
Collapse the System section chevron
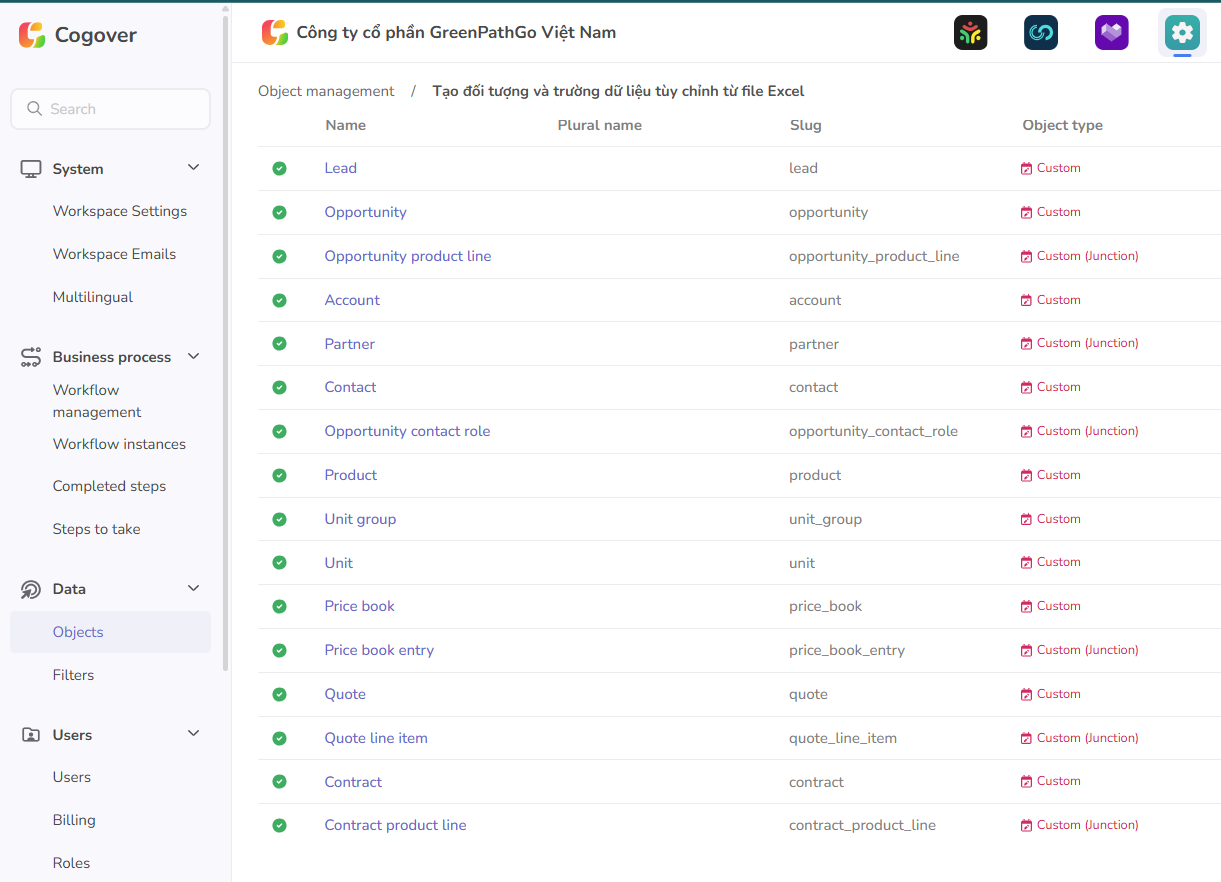point(194,168)
